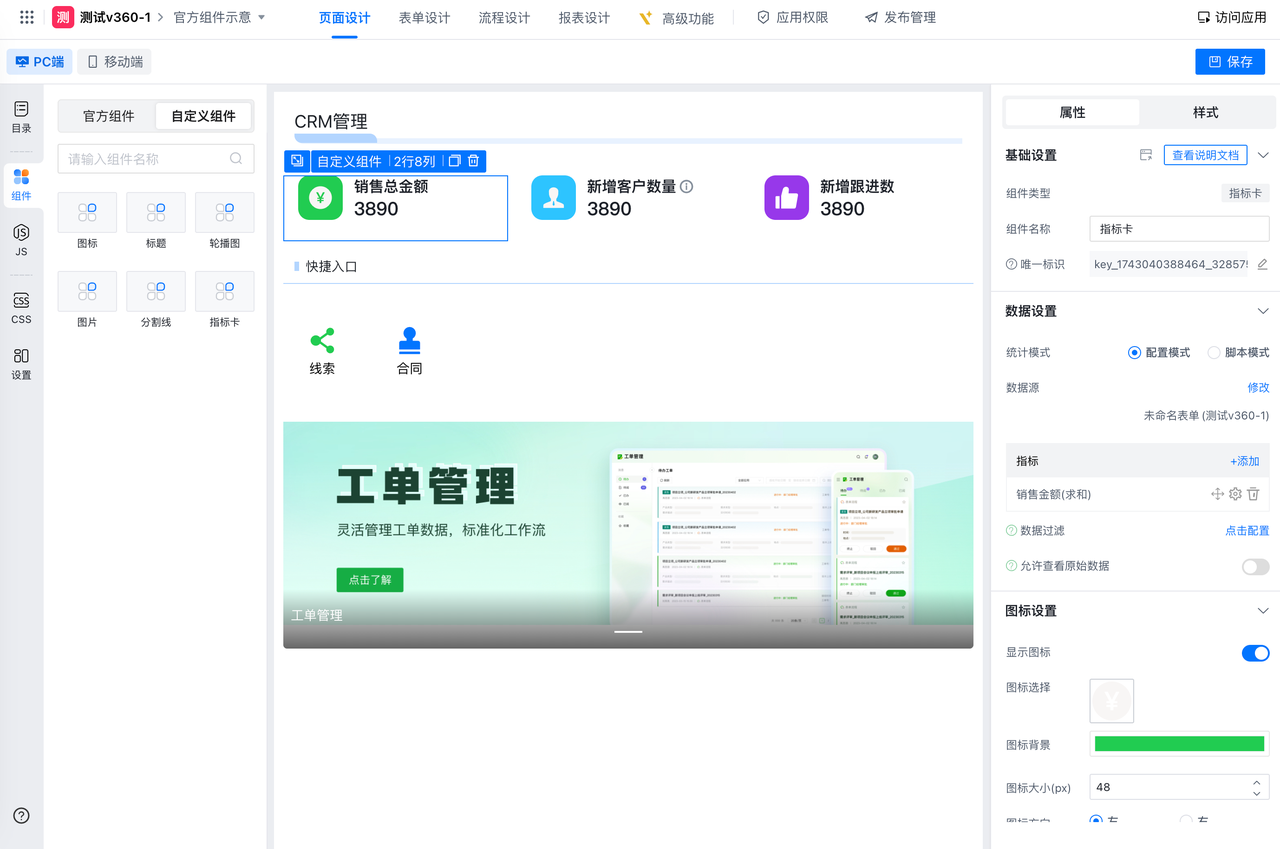Open the app grid launcher icon
Image resolution: width=1280 pixels, height=849 pixels.
(27, 18)
